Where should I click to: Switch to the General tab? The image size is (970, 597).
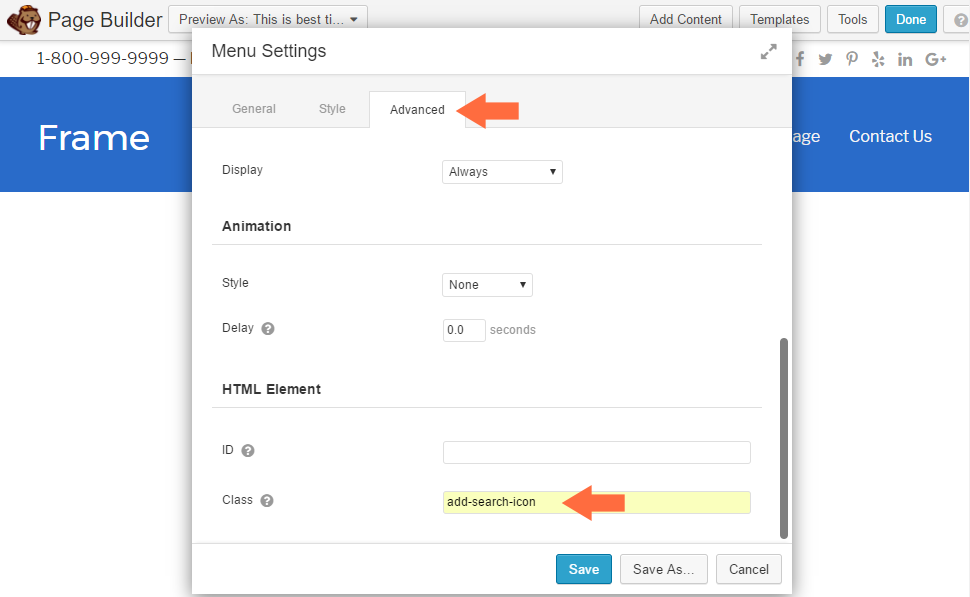254,109
